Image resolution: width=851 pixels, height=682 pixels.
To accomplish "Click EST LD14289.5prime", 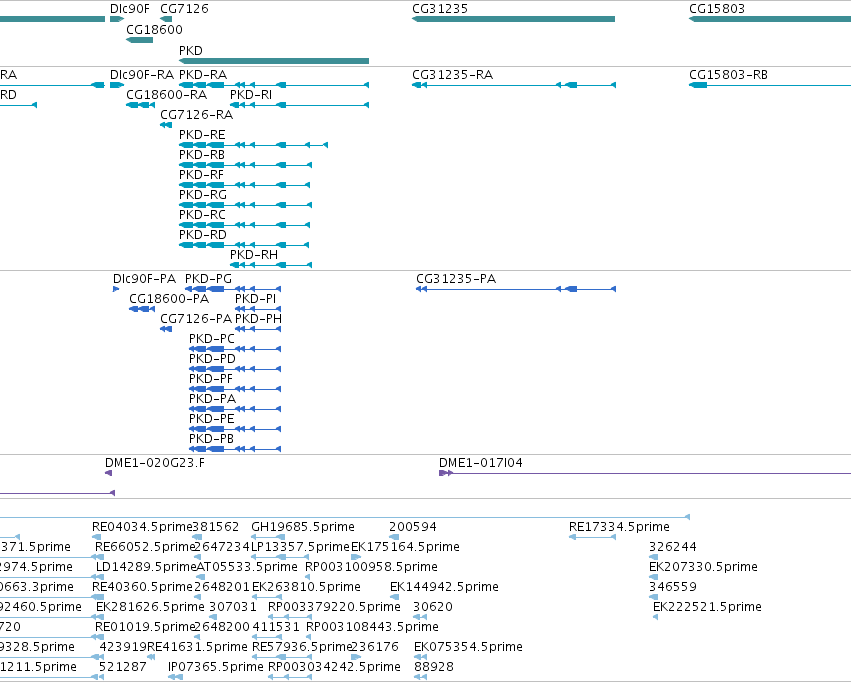I will point(145,567).
